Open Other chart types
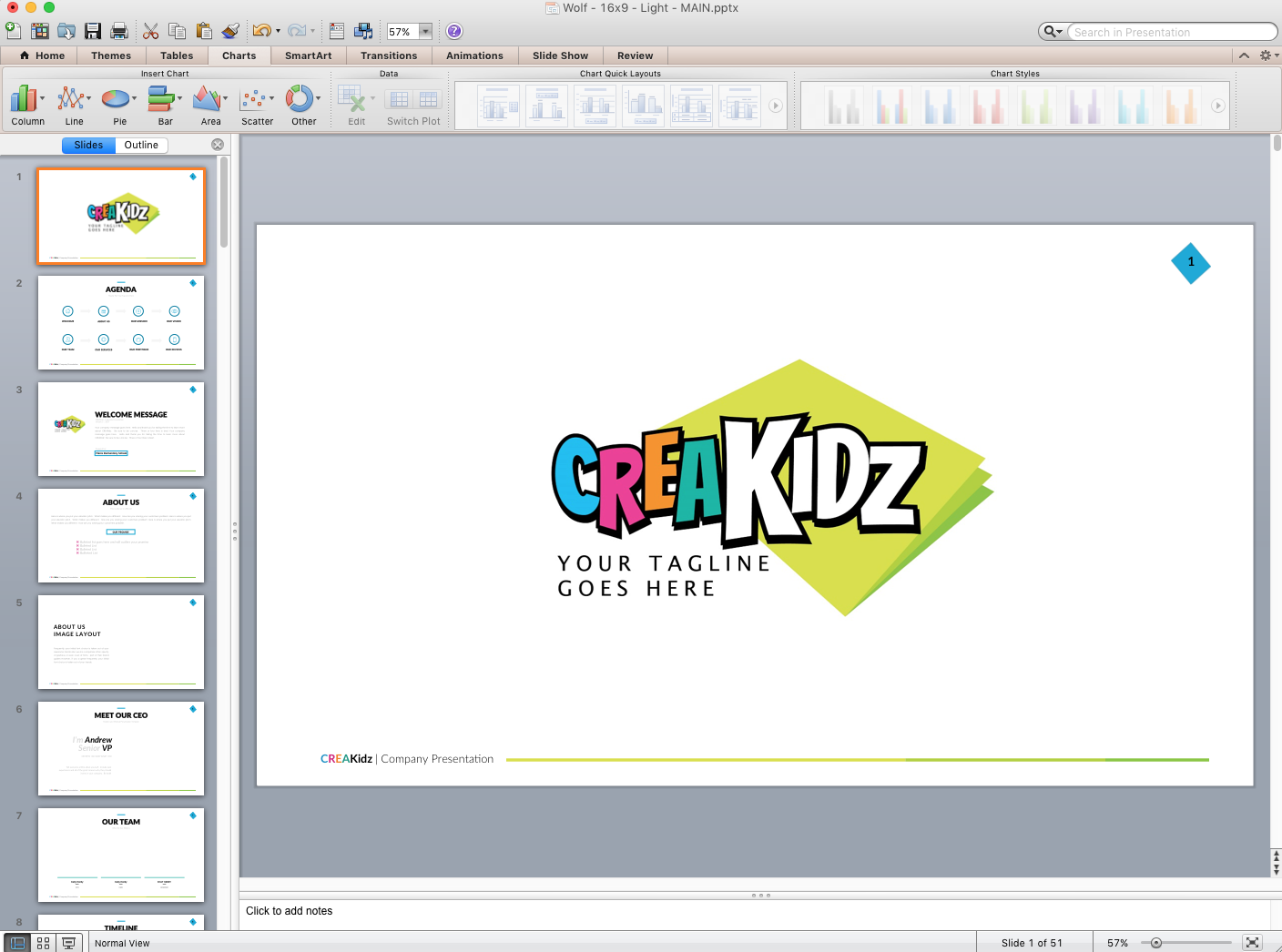 [x=304, y=105]
